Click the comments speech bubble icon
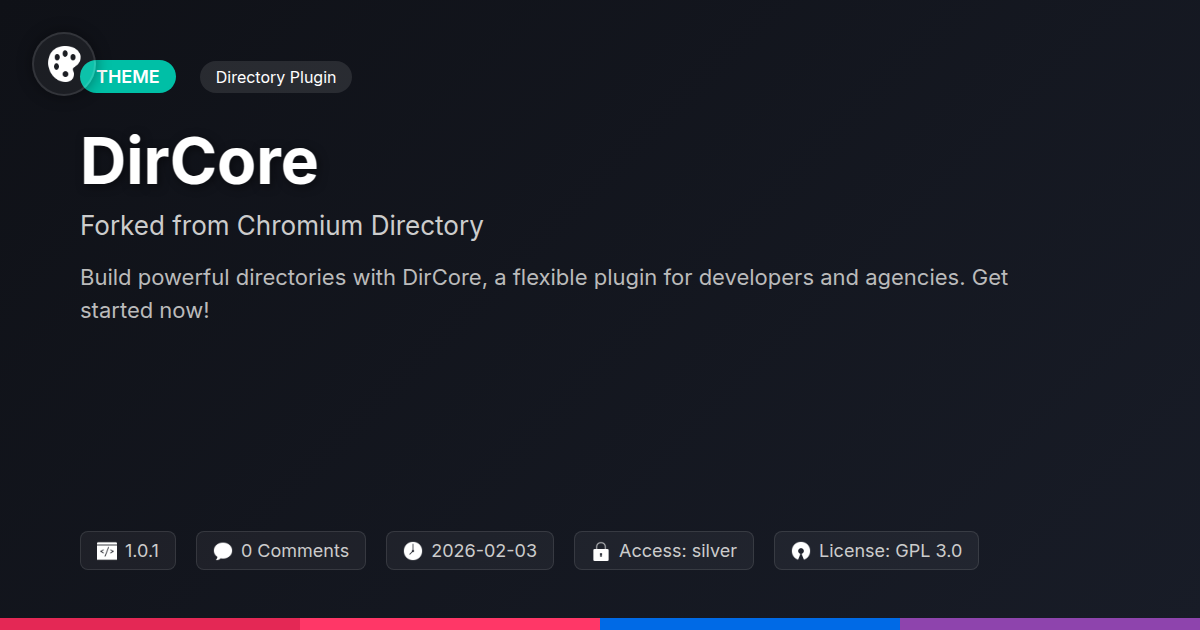Screen dimensions: 1200x630 pyautogui.click(x=223, y=551)
